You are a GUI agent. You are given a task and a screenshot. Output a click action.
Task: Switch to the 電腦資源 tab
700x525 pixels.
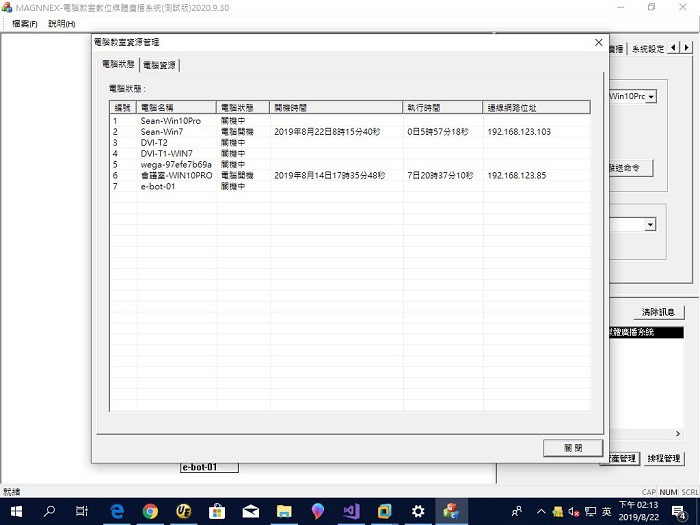pos(160,65)
